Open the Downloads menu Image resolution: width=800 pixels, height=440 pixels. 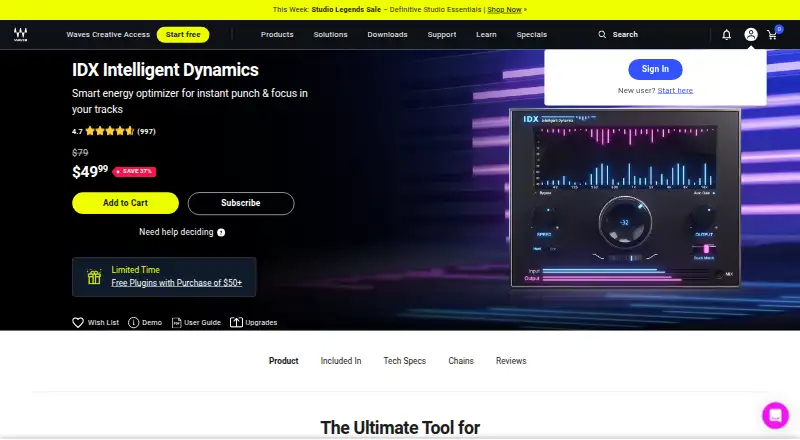[387, 35]
